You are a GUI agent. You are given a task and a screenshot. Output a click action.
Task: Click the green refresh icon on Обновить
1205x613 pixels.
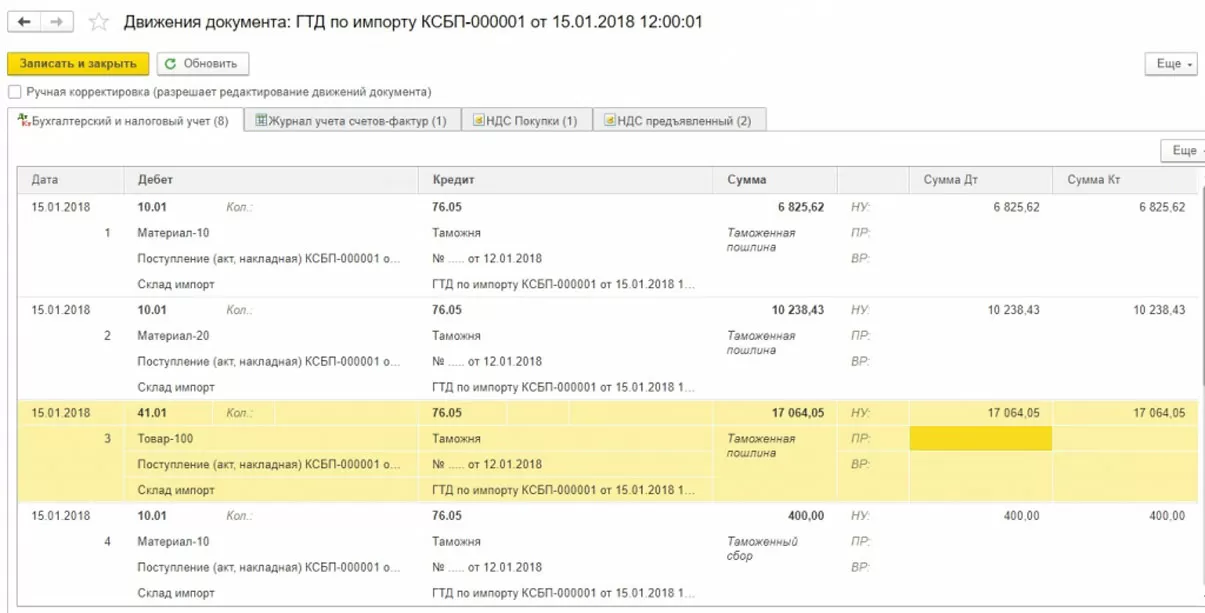(x=170, y=64)
